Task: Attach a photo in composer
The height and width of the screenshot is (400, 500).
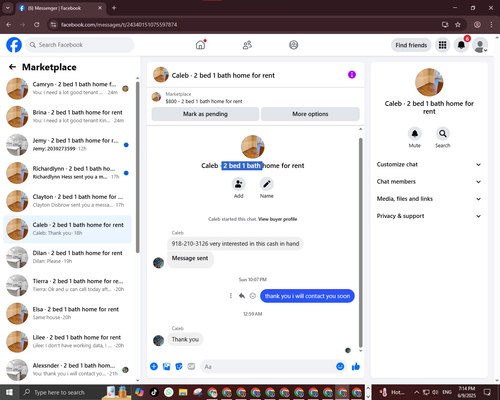Action: pyautogui.click(x=166, y=367)
